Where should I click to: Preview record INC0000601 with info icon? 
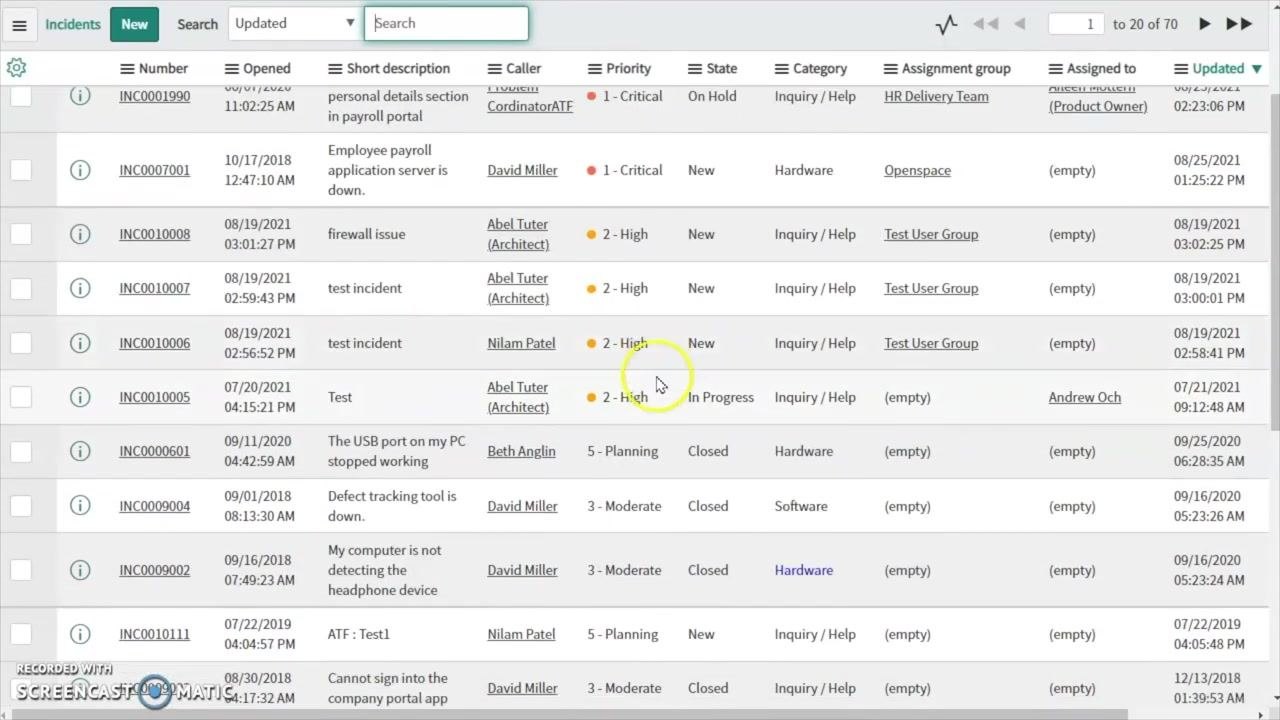pos(80,451)
